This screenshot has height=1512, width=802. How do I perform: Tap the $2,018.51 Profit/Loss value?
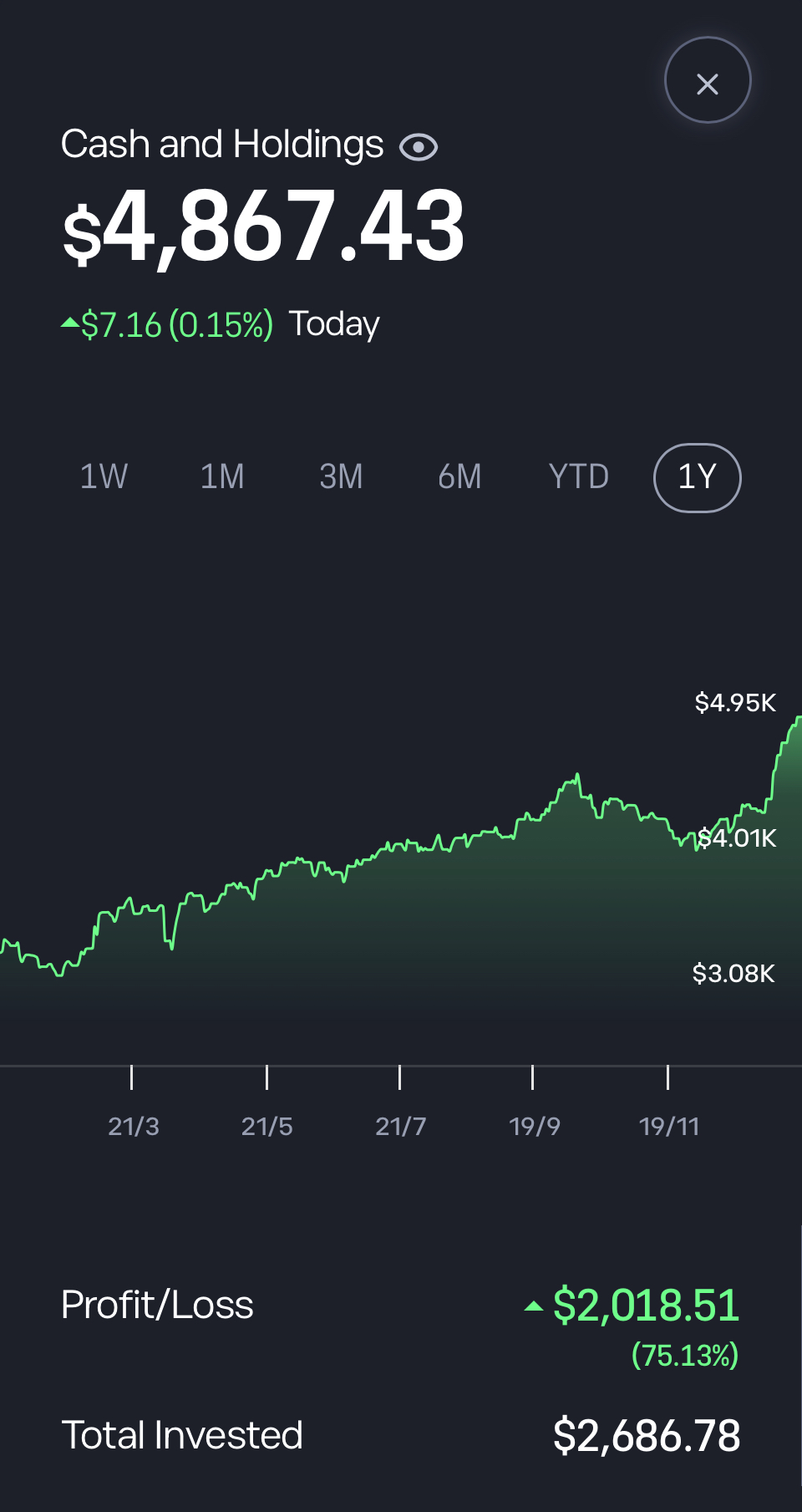[646, 1306]
